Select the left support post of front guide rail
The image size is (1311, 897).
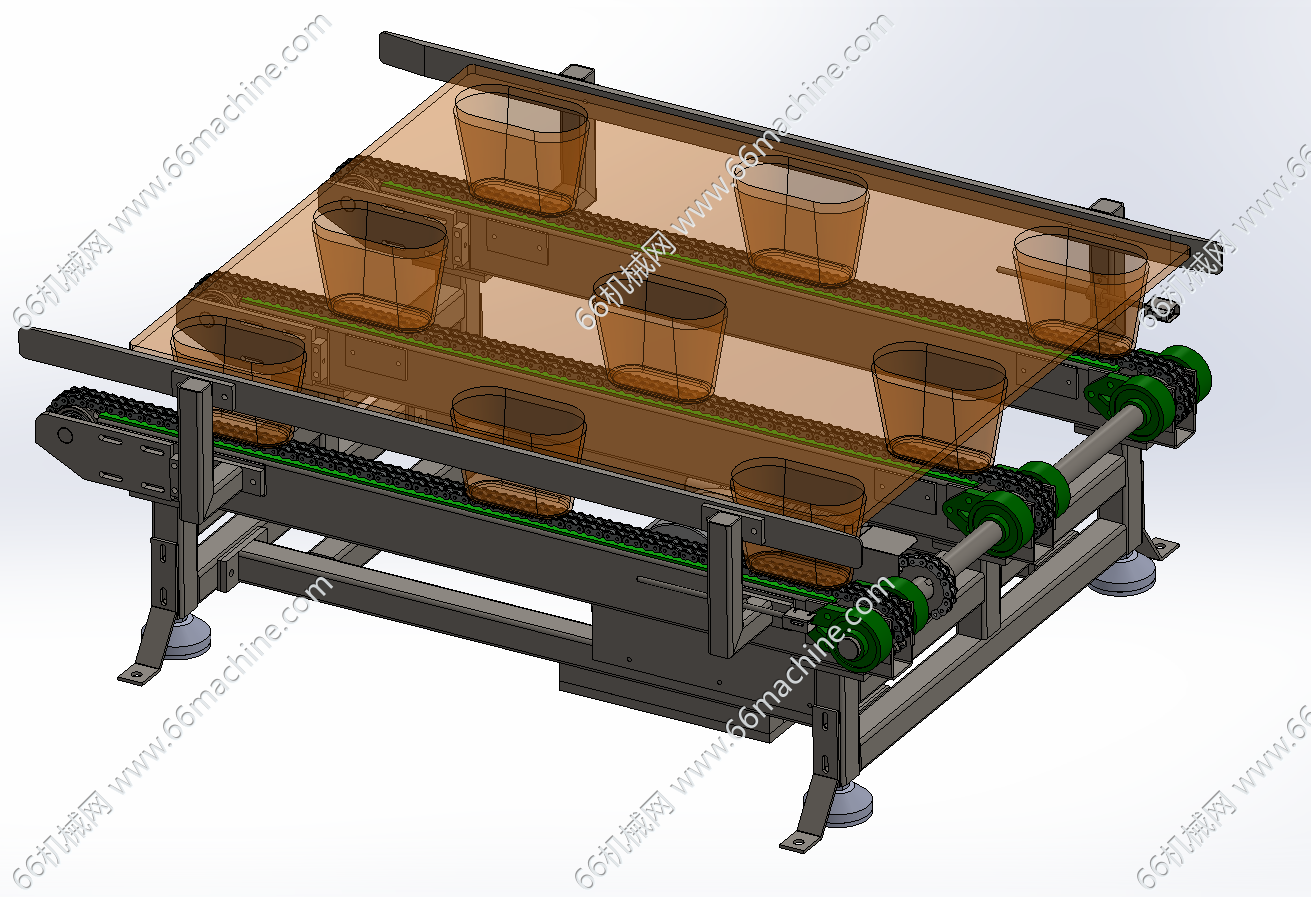point(195,450)
